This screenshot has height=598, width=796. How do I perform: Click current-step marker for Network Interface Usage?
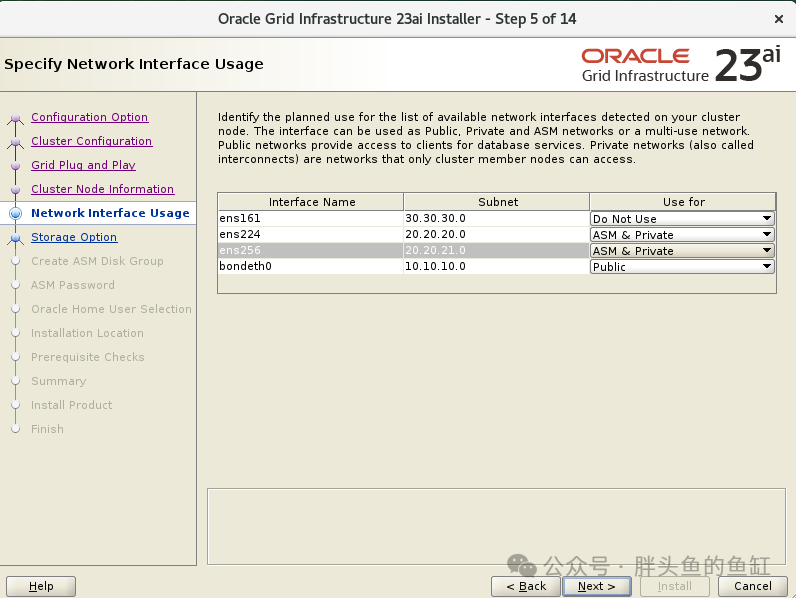pos(16,213)
